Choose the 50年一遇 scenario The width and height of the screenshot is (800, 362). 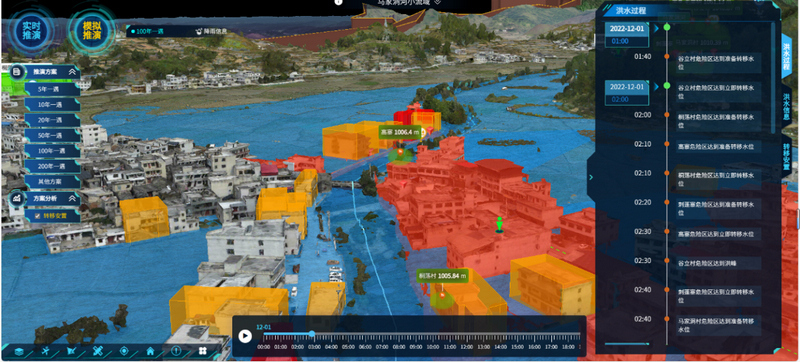(52, 135)
